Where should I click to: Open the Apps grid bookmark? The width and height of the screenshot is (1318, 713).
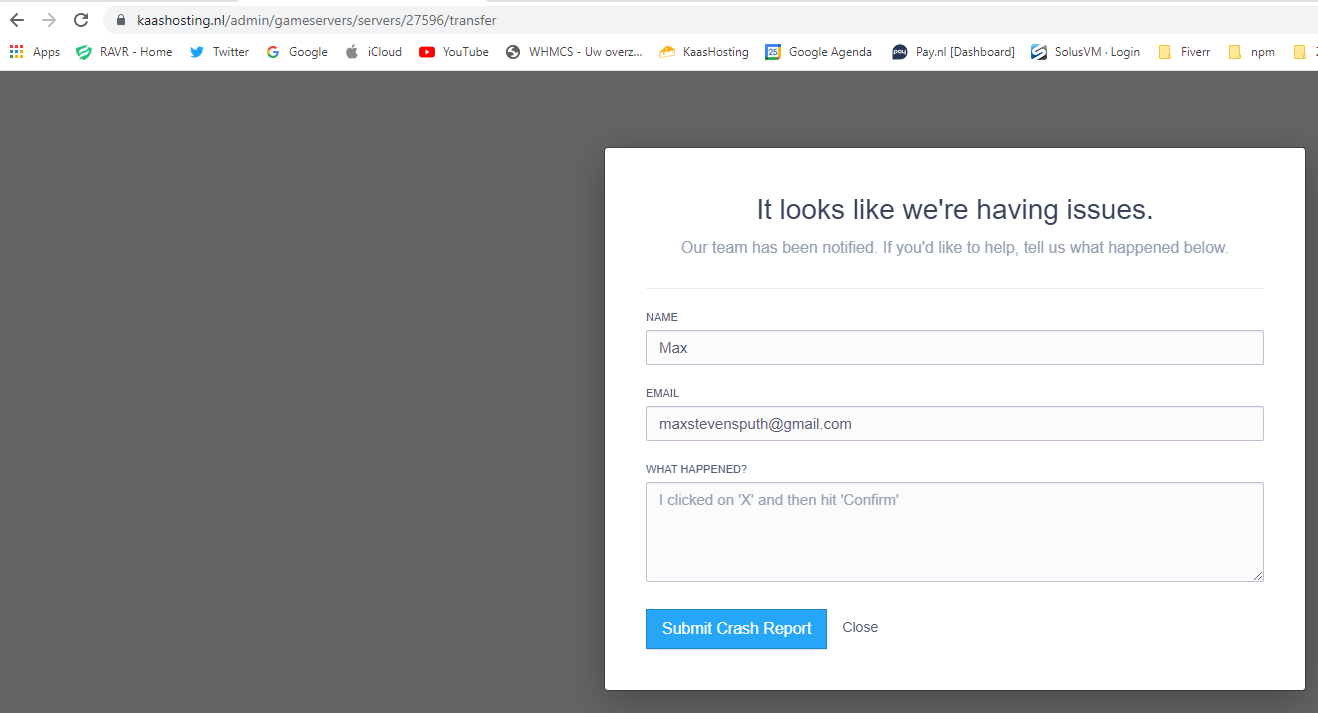pos(35,52)
